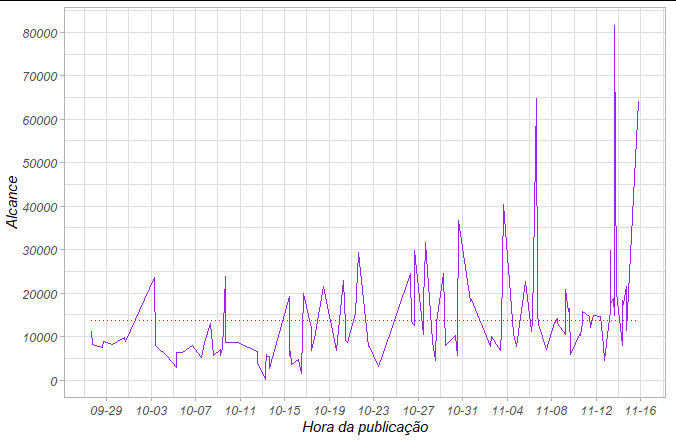Image resolution: width=676 pixels, height=442 pixels.
Task: Click the x-axis date label 10-03
Action: (151, 411)
